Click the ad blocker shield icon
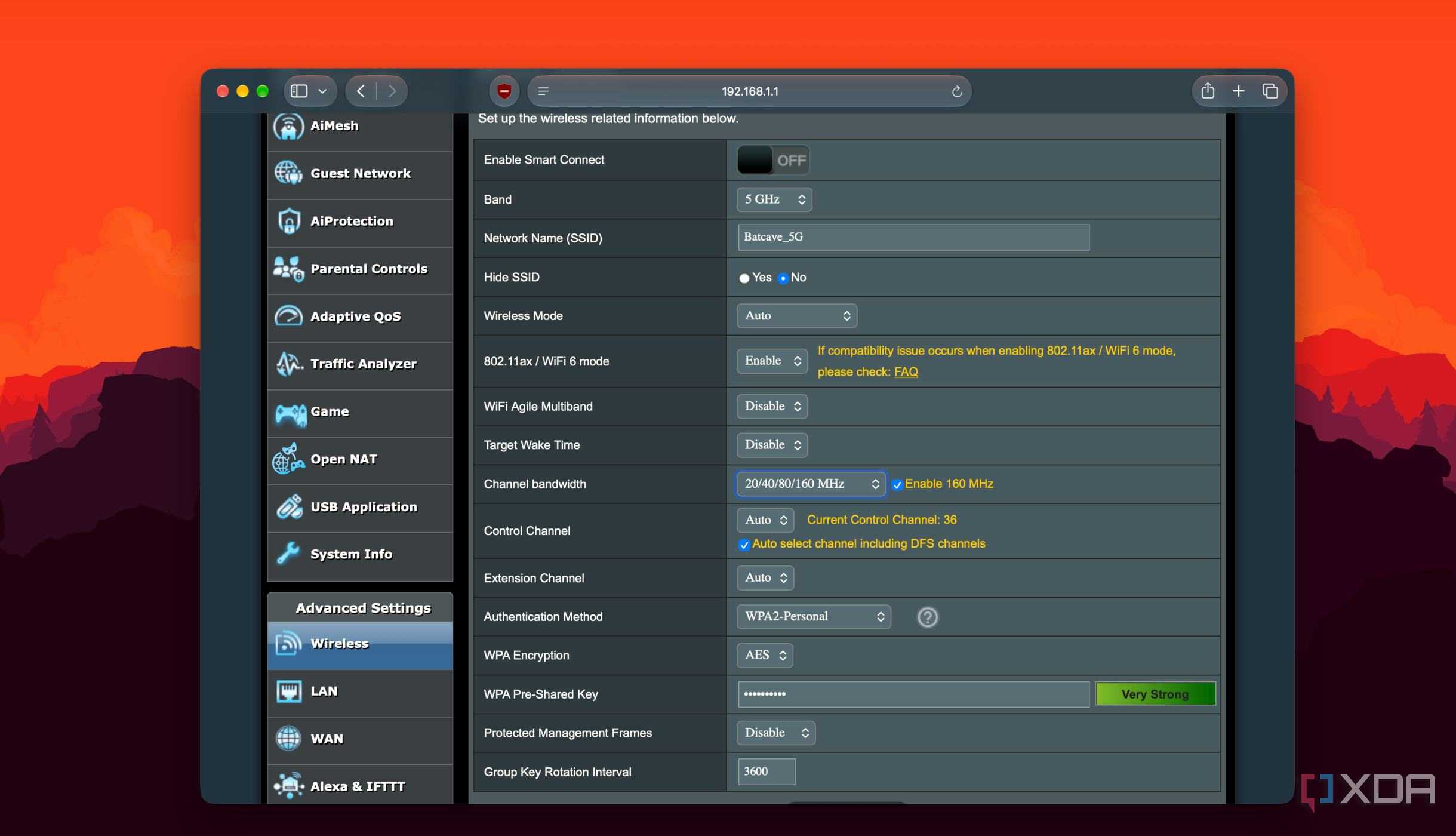1456x836 pixels. click(x=504, y=91)
